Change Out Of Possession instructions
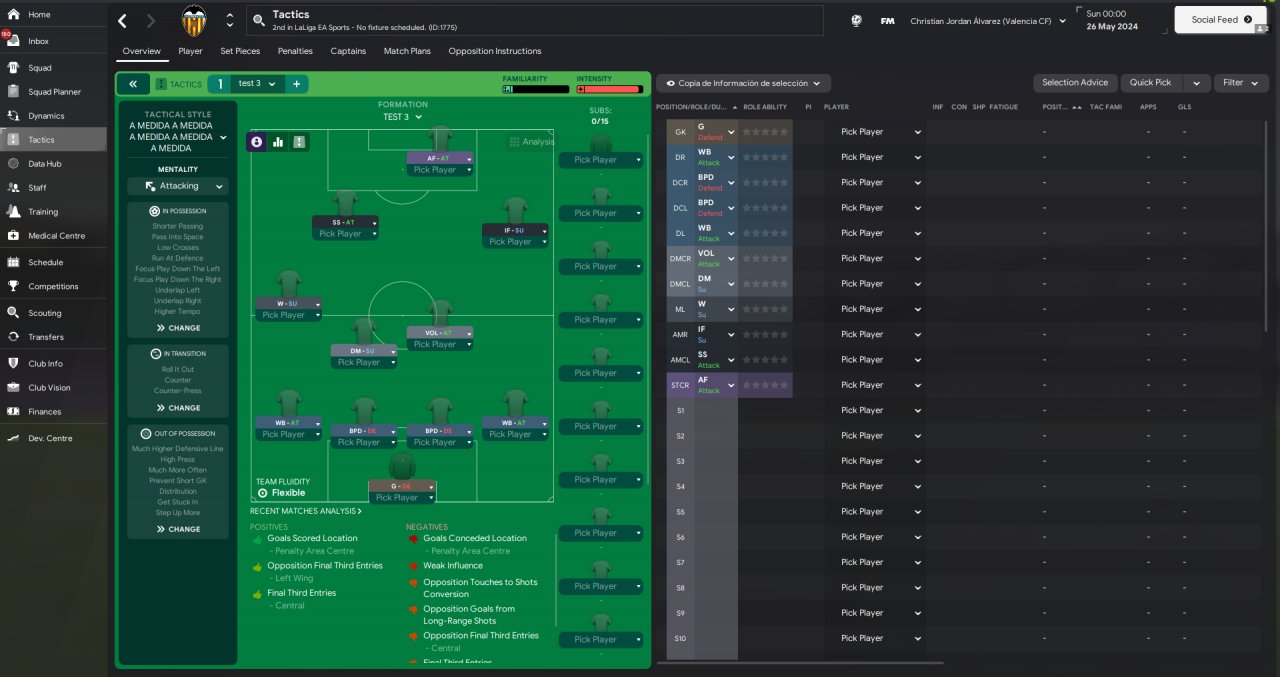This screenshot has width=1280, height=677. [x=178, y=529]
